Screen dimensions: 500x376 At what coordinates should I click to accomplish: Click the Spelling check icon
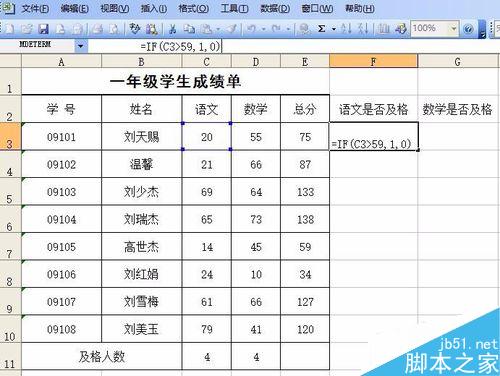[x=135, y=29]
